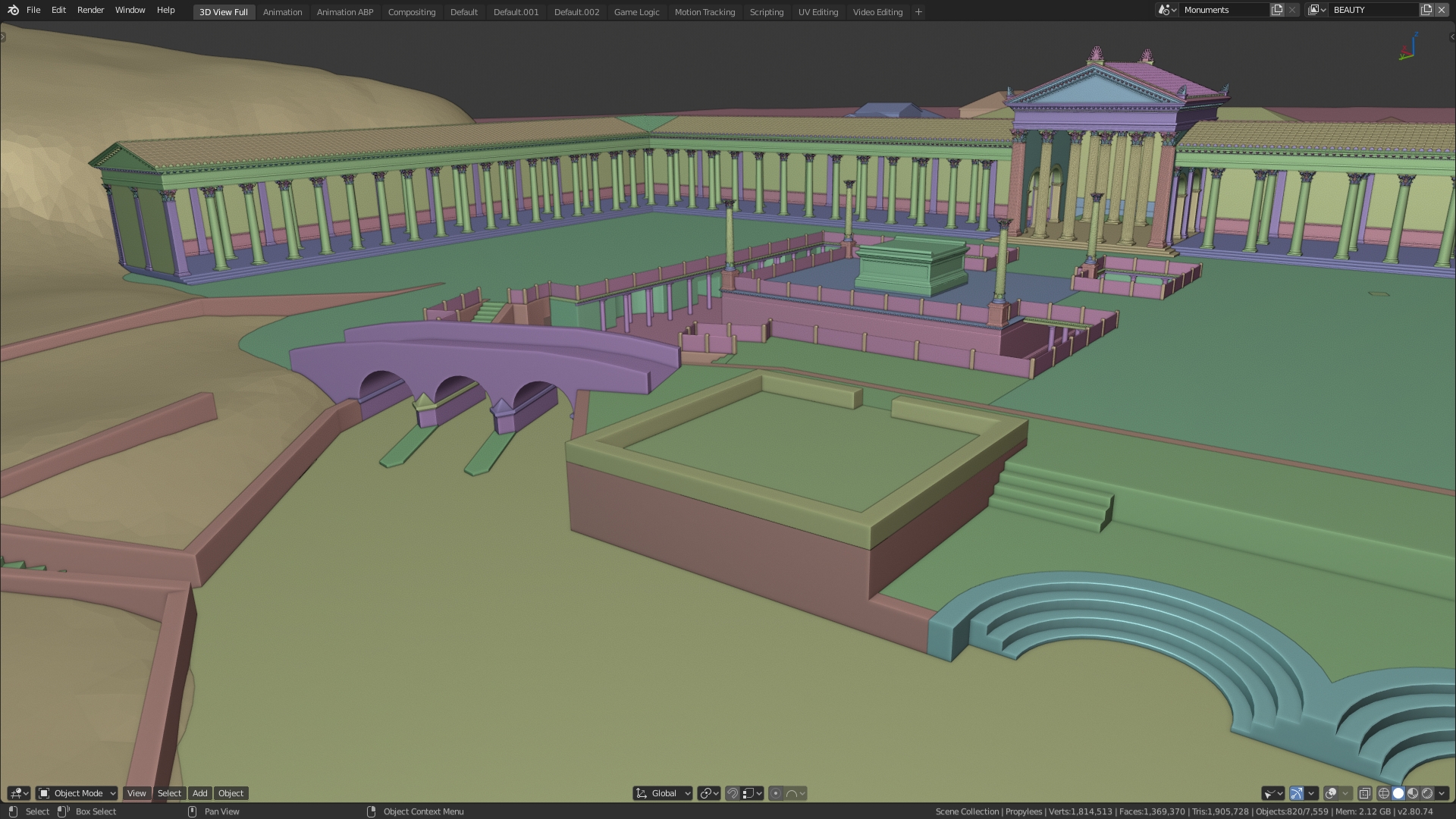The width and height of the screenshot is (1456, 819).
Task: Switch to material preview shading
Action: [x=1413, y=793]
